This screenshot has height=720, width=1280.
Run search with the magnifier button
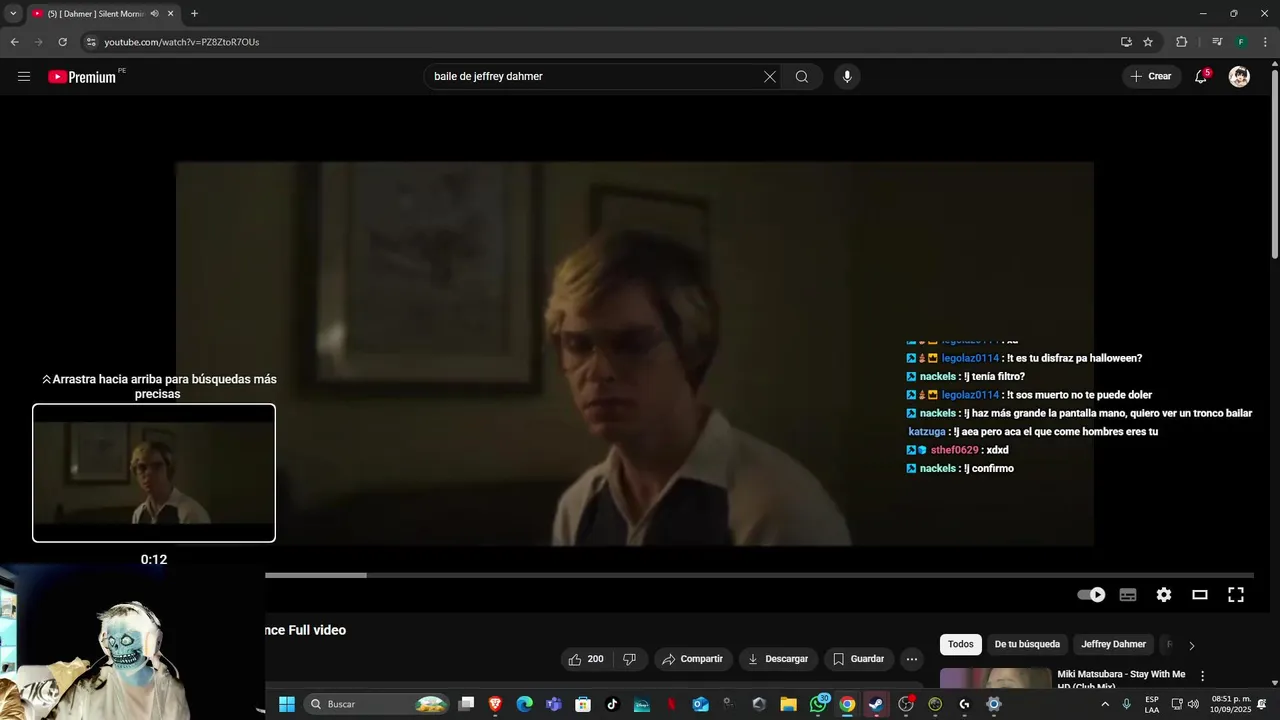[x=802, y=76]
